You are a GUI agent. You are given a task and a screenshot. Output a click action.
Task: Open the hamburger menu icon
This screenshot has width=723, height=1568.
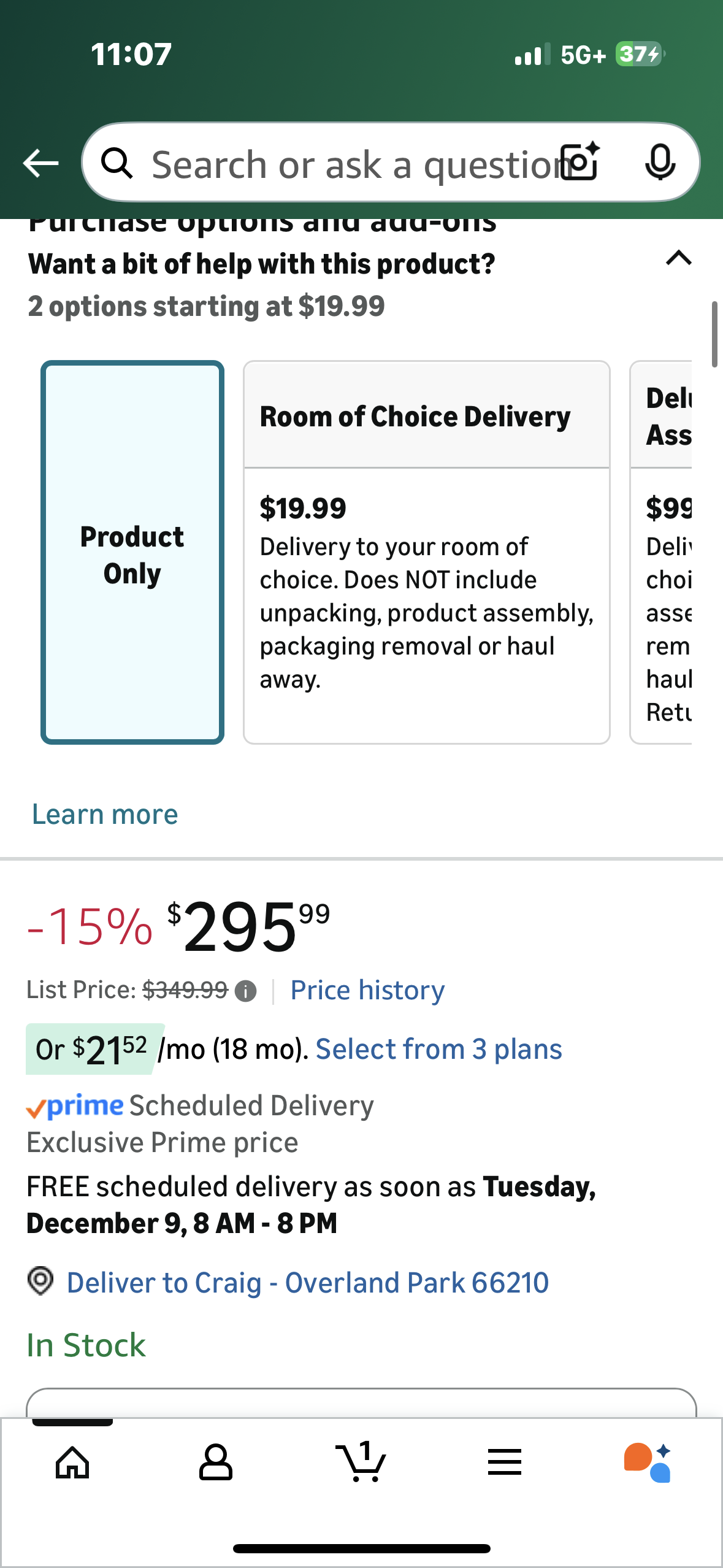click(x=505, y=1462)
